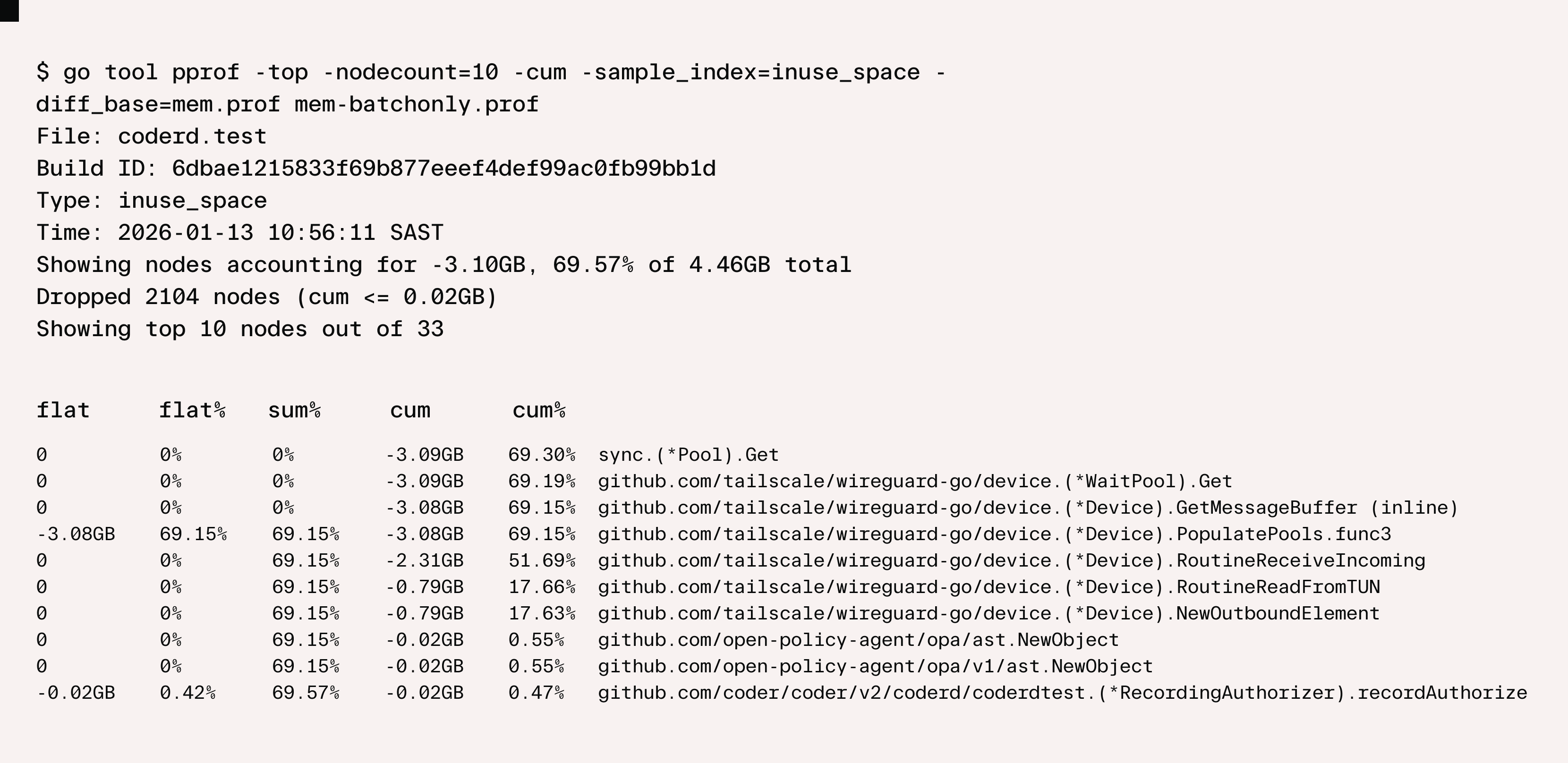The image size is (1568, 763).
Task: Click the RoutineReceiveIncoming function name
Action: (1011, 560)
